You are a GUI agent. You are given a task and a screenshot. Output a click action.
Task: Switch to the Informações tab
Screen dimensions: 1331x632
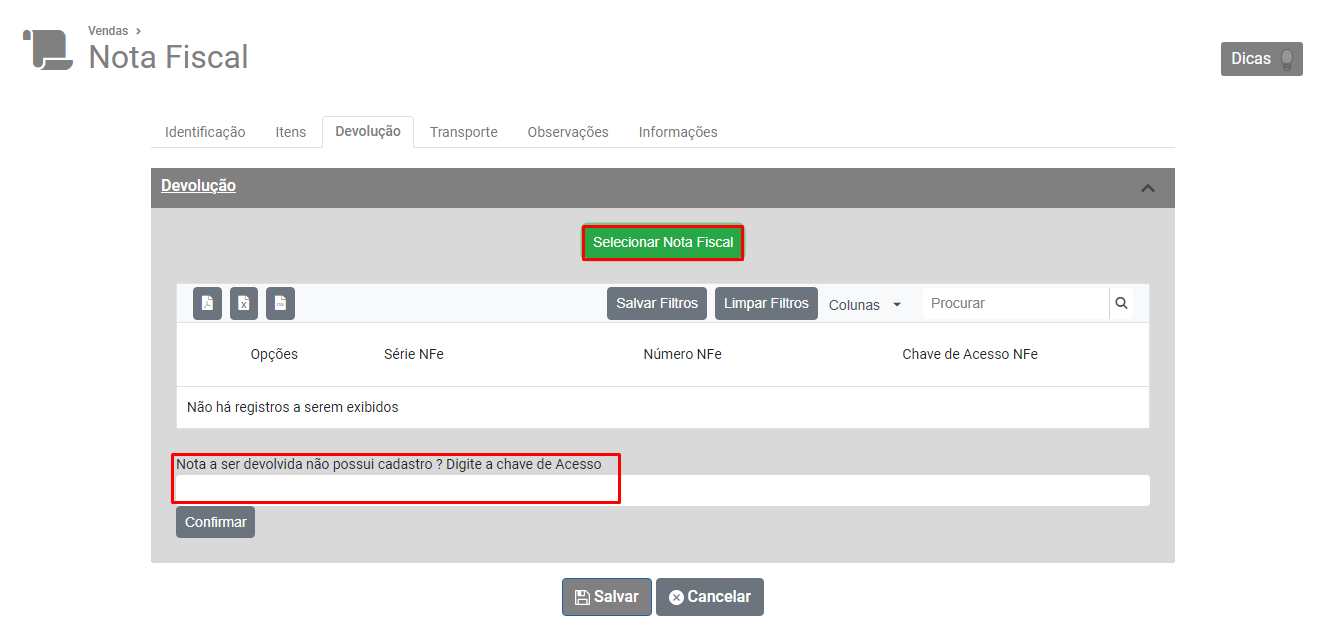[x=678, y=132]
